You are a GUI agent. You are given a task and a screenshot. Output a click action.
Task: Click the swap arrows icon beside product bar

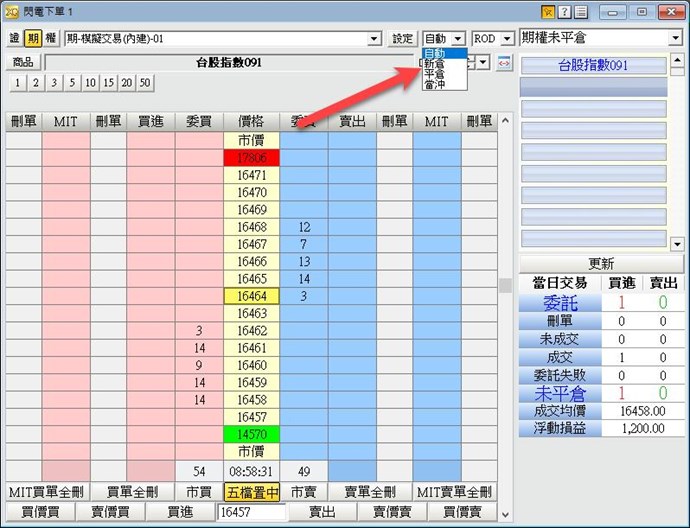504,63
